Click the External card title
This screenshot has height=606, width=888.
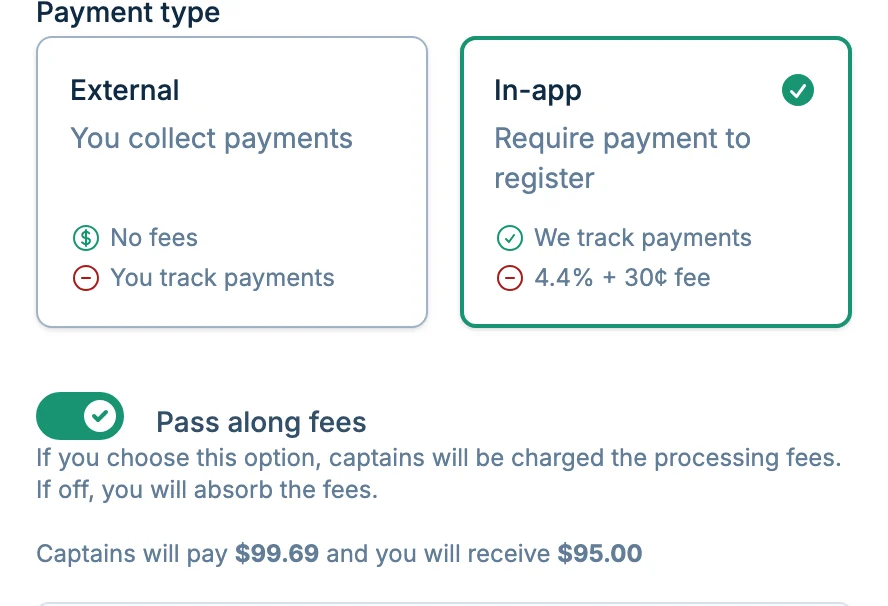point(124,90)
